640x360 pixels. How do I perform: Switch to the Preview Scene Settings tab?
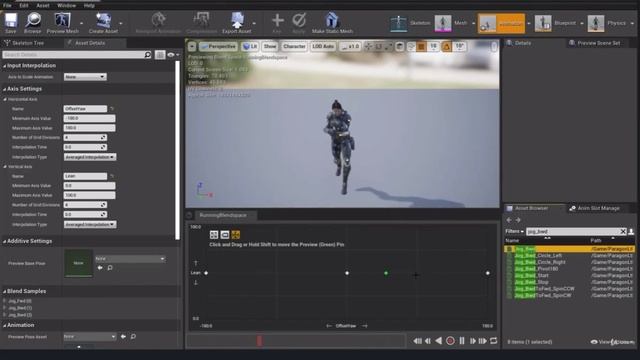598,43
